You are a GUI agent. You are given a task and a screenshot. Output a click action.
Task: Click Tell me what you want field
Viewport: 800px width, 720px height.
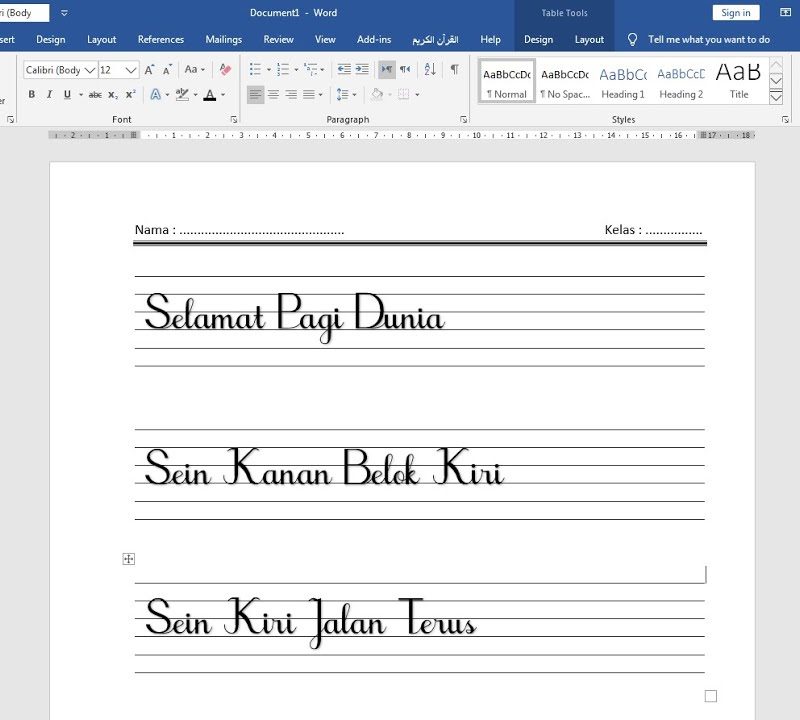click(709, 39)
